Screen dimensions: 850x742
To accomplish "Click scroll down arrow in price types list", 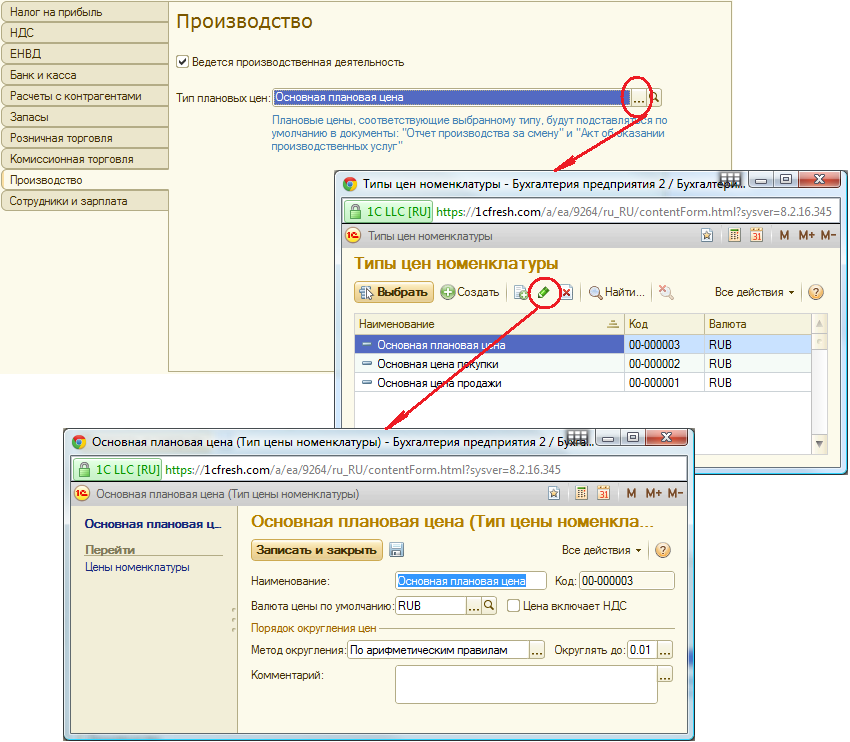I will pos(819,444).
